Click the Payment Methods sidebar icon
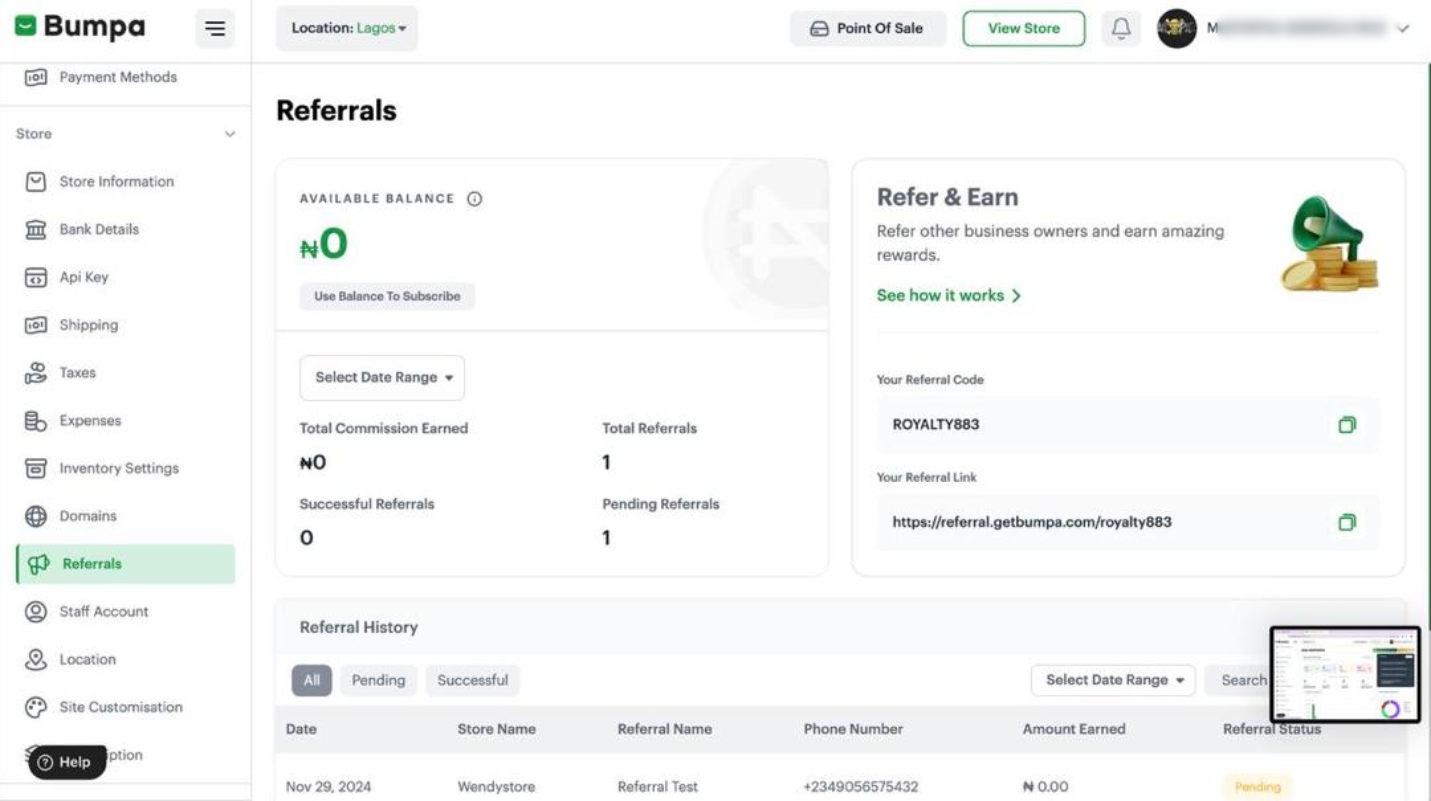Screen dimensions: 1431x801 click(x=36, y=77)
